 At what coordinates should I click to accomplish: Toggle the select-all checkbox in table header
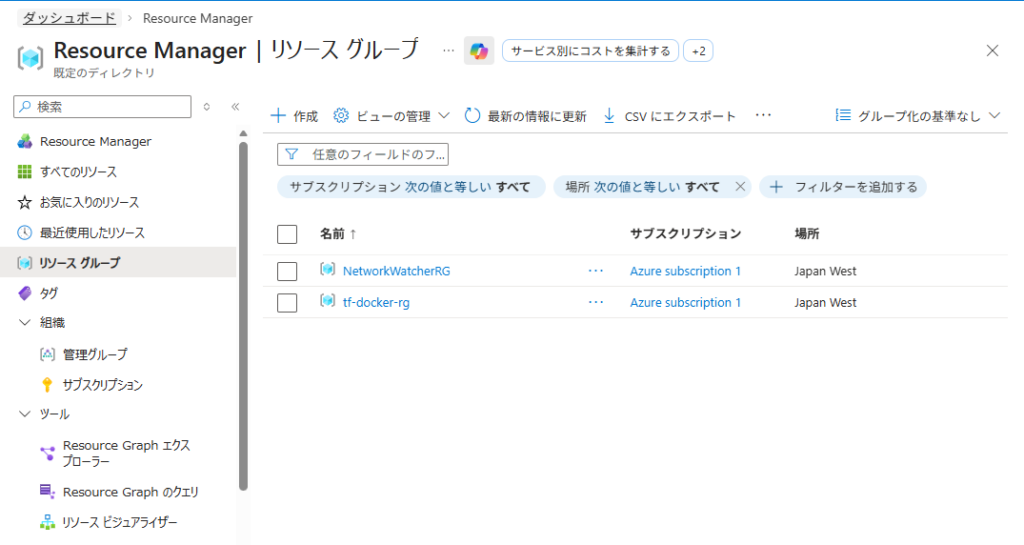point(287,234)
